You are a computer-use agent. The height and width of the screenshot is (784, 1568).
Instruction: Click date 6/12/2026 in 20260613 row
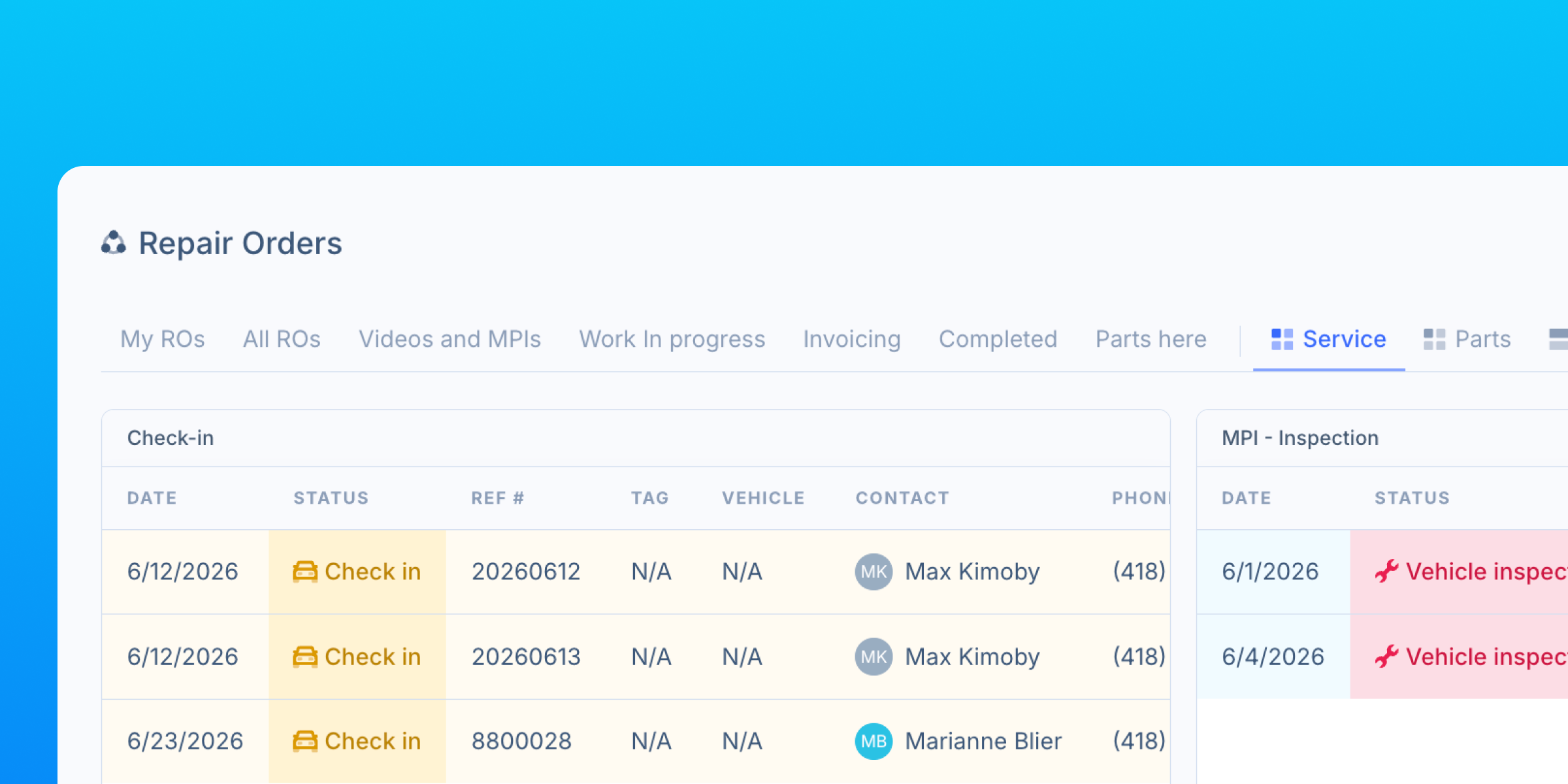point(182,657)
